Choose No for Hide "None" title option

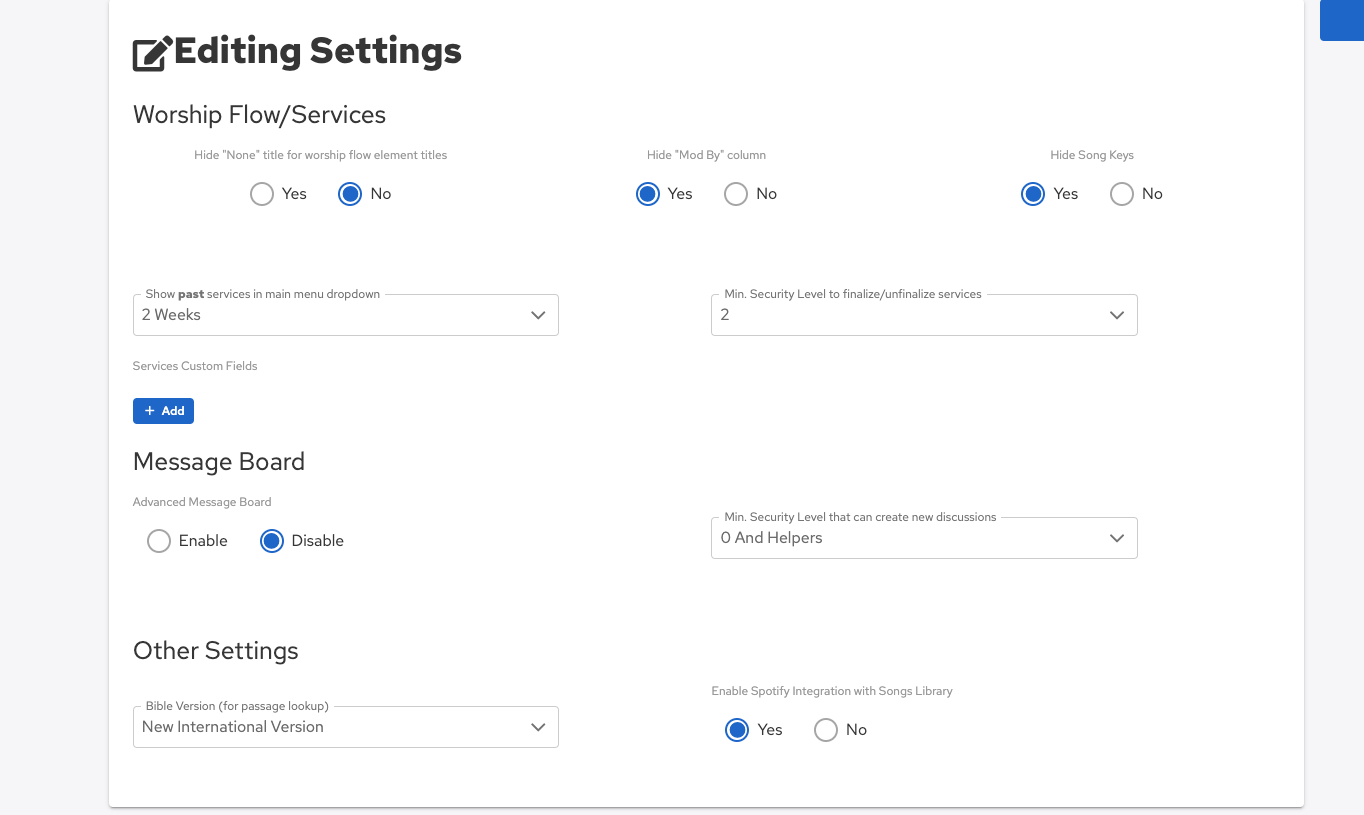(x=350, y=194)
